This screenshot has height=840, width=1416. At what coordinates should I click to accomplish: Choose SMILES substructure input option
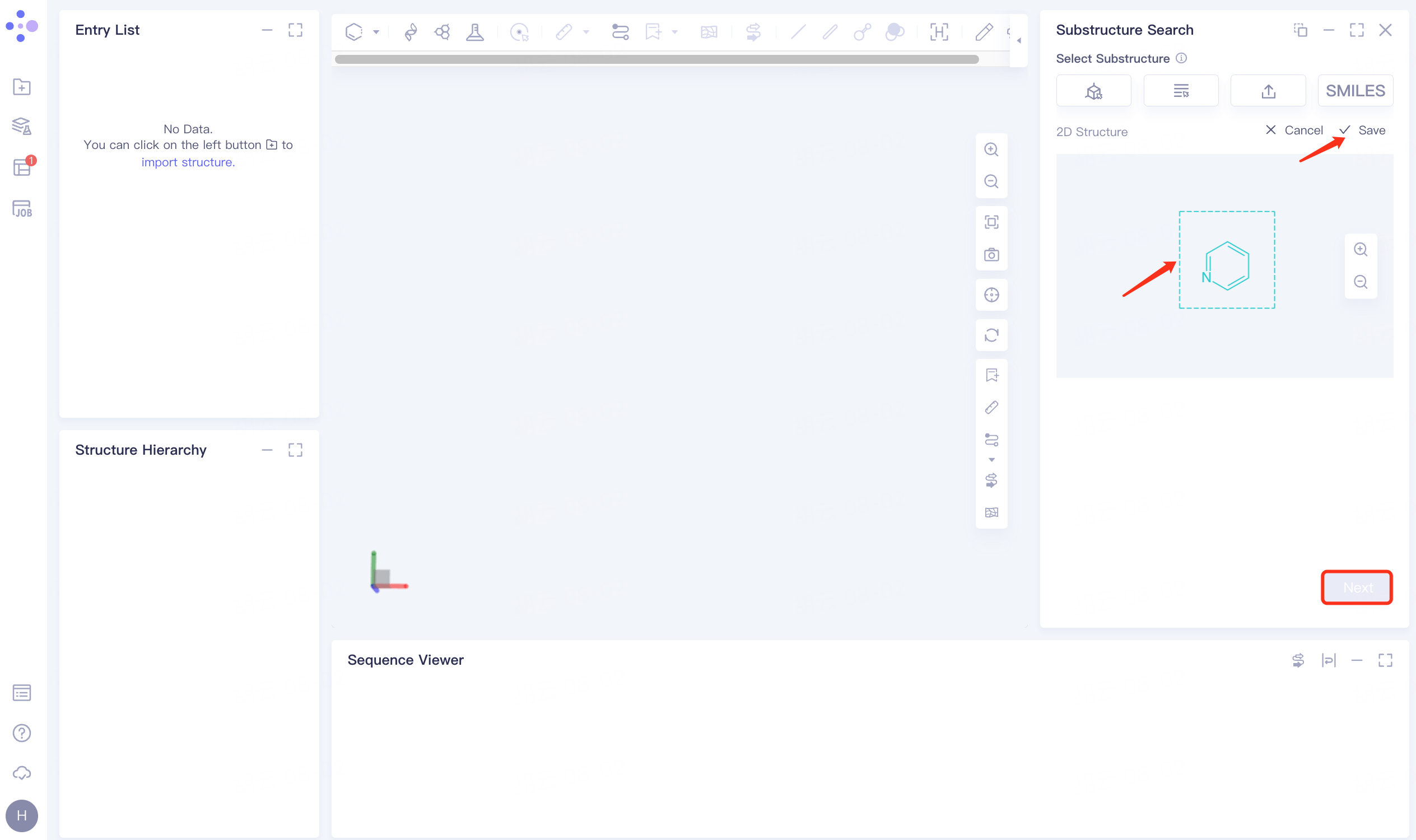point(1355,91)
